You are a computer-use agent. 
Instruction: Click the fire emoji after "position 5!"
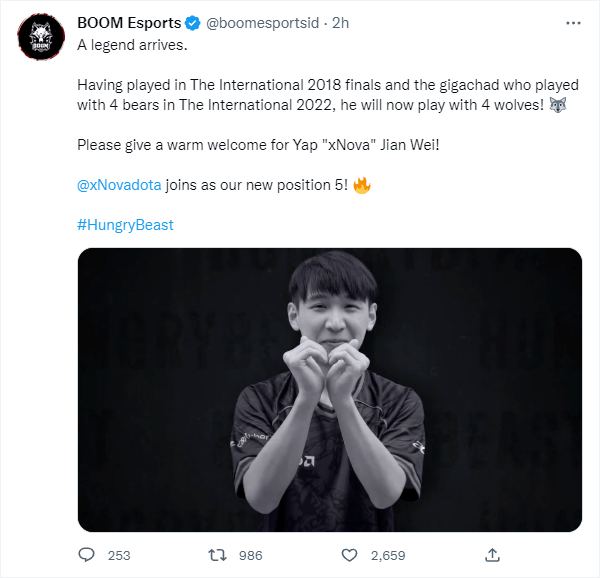(362, 186)
